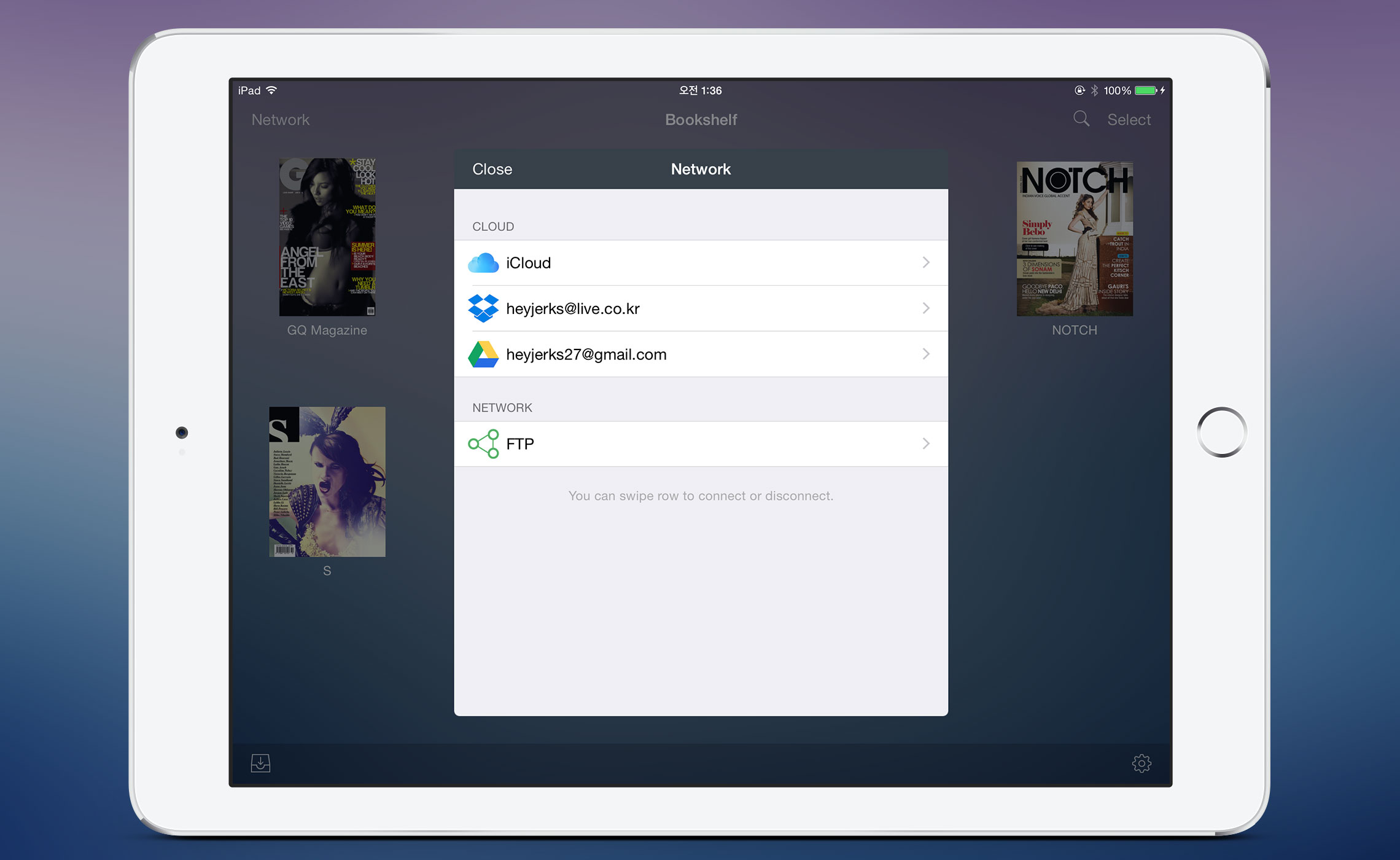Tap Select in the top bar
Image resolution: width=1400 pixels, height=860 pixels.
tap(1129, 120)
